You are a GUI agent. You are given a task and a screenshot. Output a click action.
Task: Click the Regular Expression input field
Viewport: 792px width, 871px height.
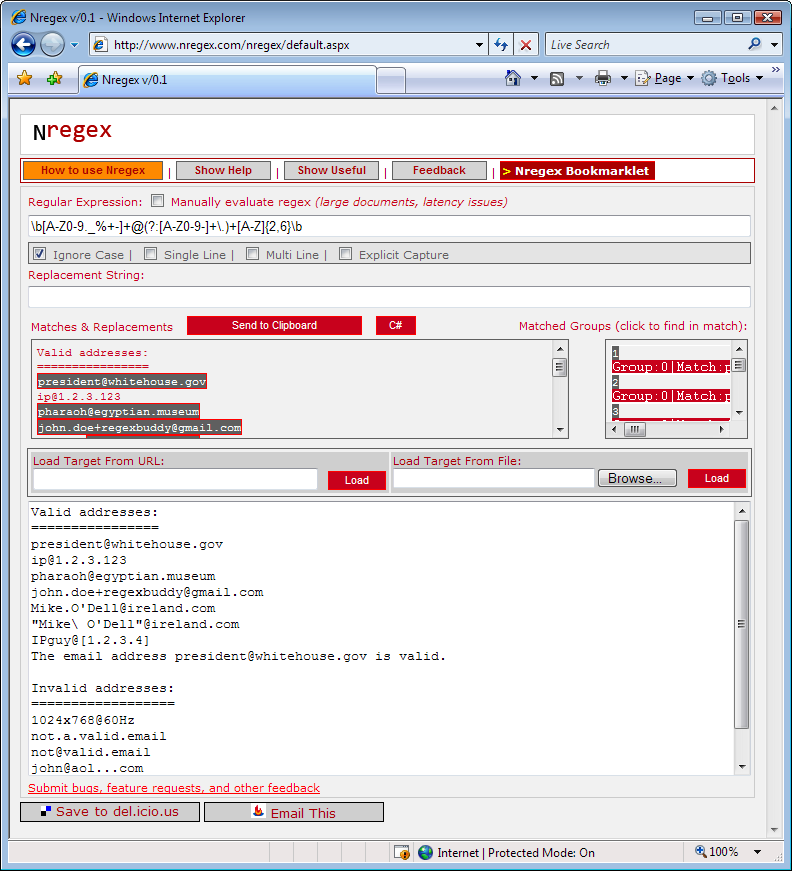(x=389, y=227)
